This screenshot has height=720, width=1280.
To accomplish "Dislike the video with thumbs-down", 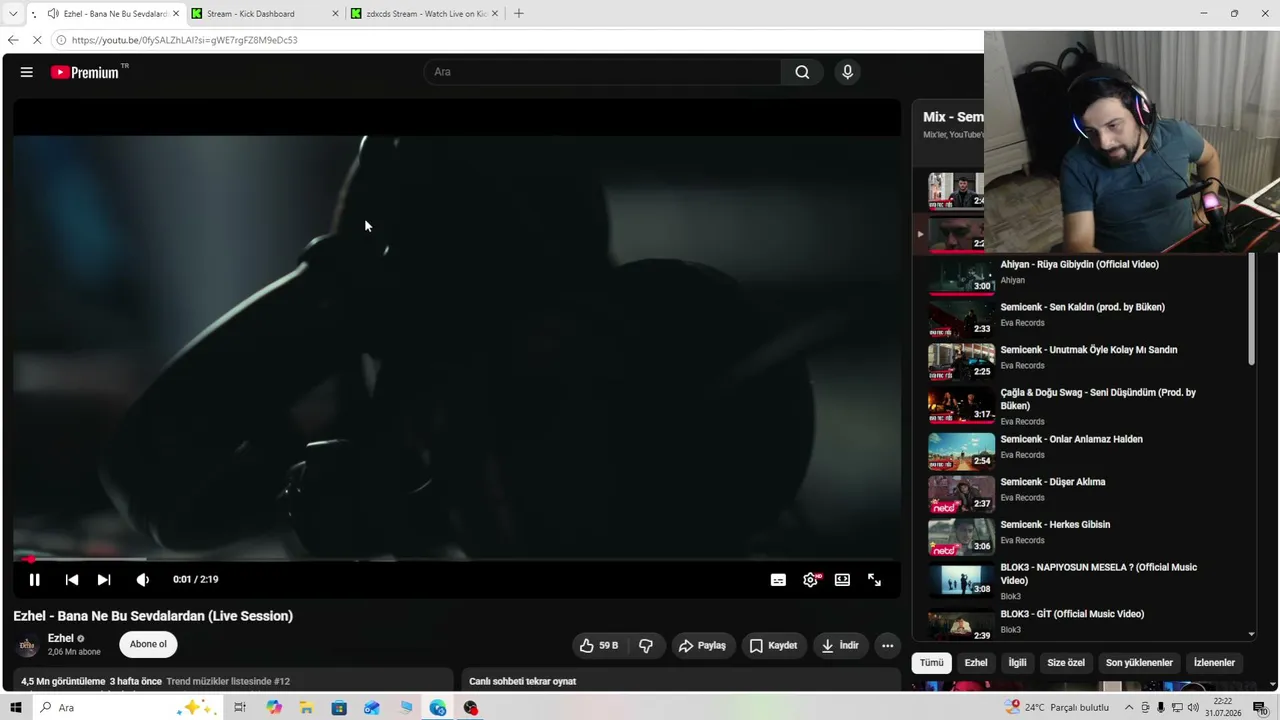I will pos(646,646).
